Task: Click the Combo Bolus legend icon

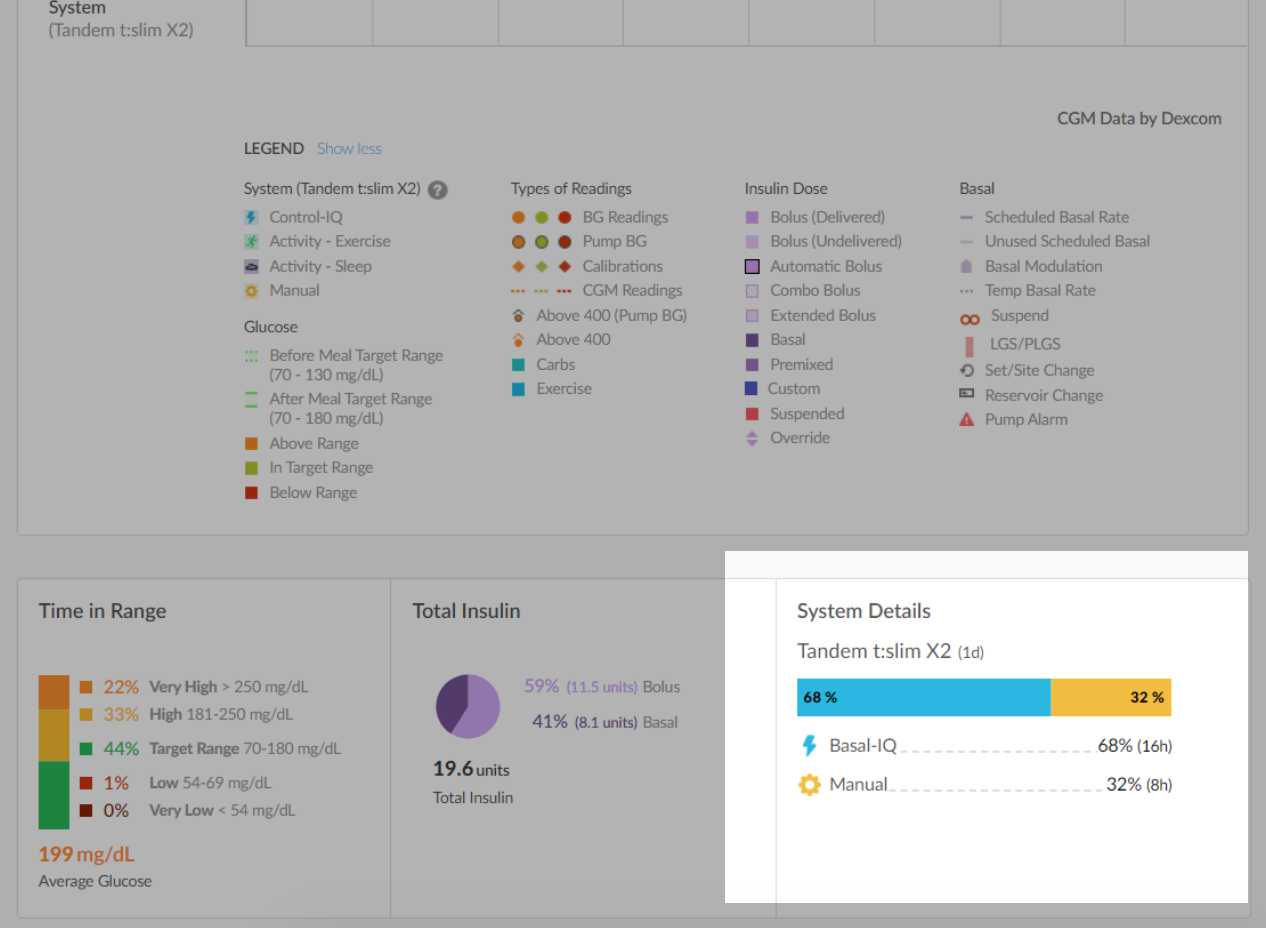Action: click(x=752, y=291)
